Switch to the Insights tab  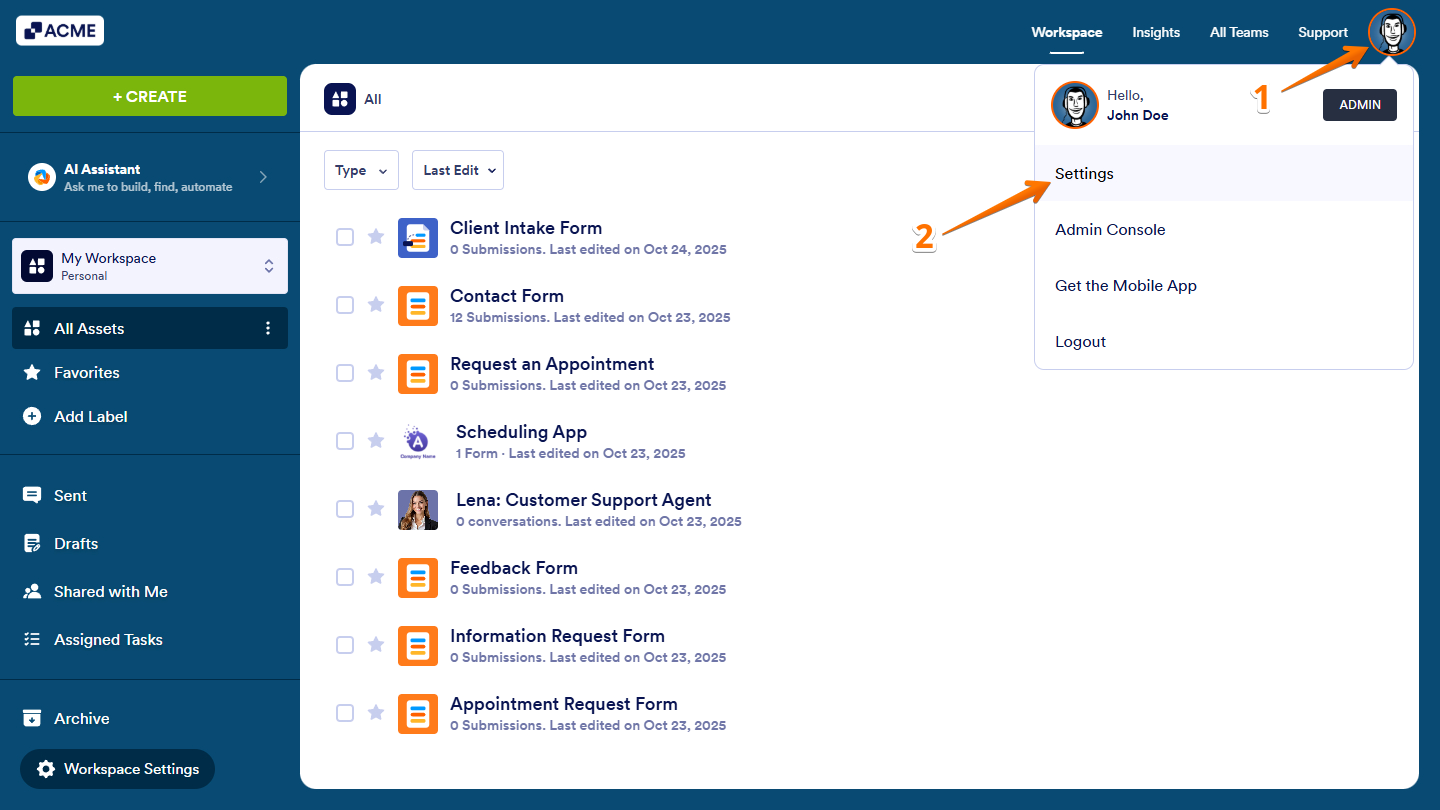1156,32
